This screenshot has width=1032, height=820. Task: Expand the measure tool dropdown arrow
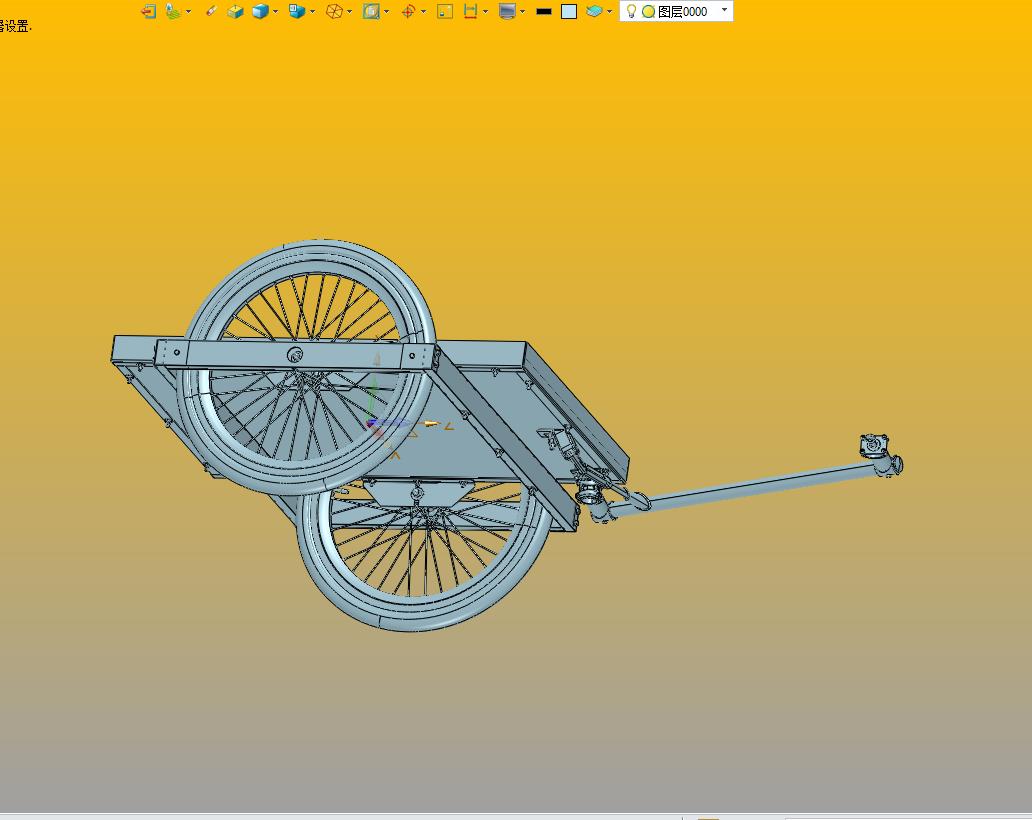(486, 11)
